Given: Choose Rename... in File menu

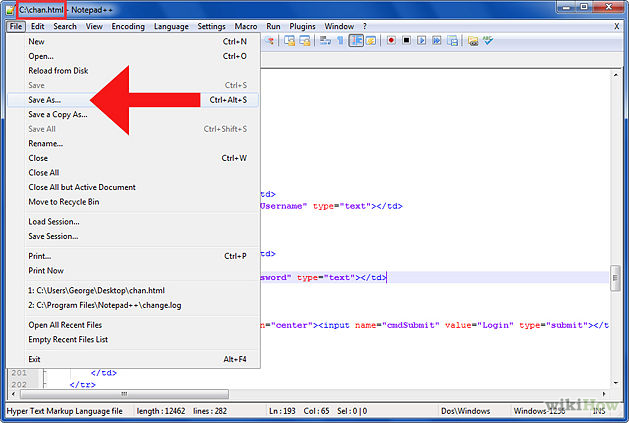Looking at the screenshot, I should 133,144.
